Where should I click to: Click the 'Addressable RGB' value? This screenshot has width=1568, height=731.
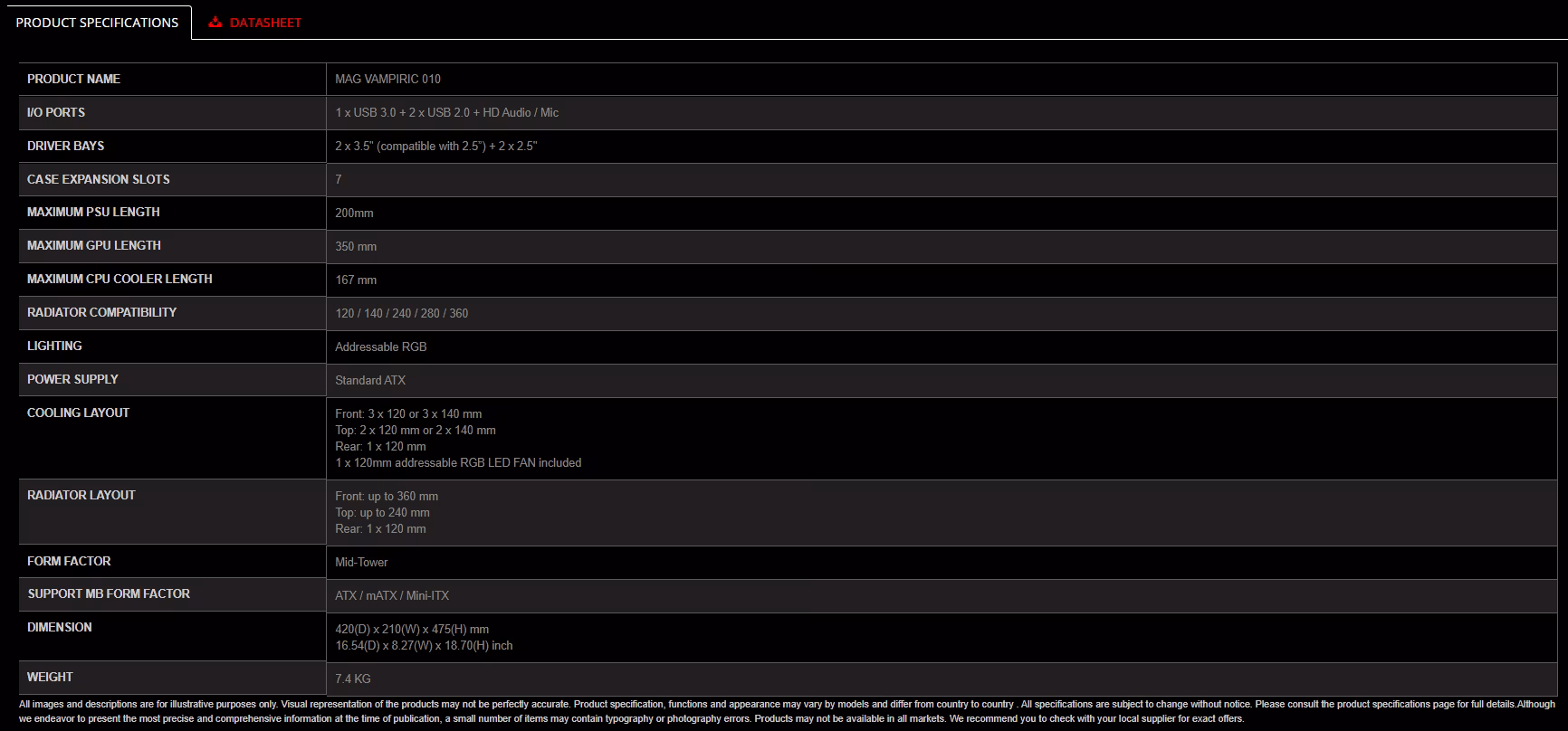[x=381, y=347]
